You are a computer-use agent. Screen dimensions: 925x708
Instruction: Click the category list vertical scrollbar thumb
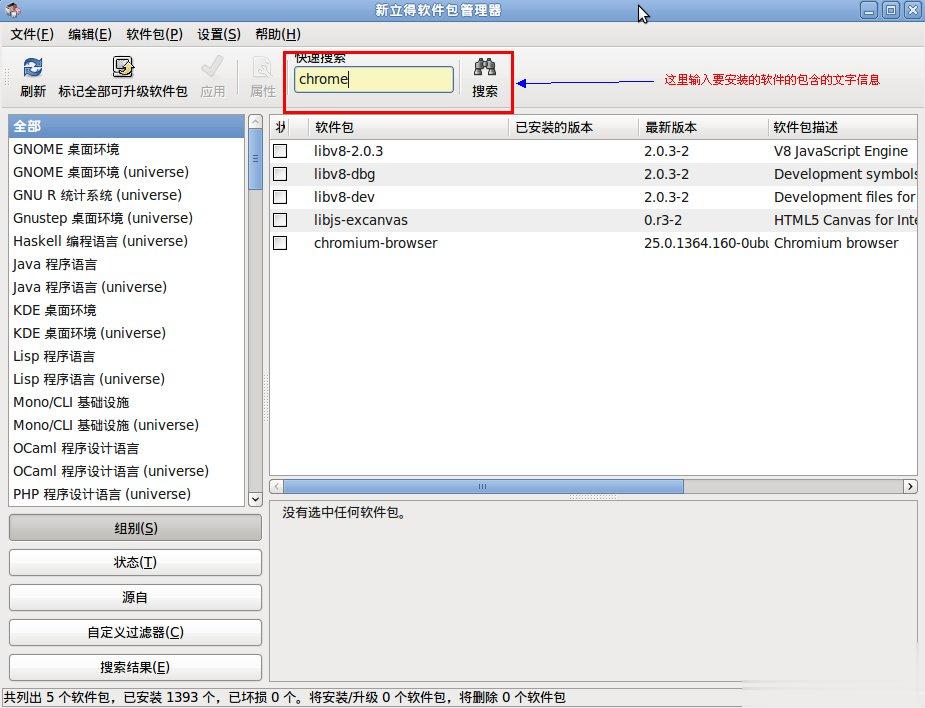click(255, 159)
